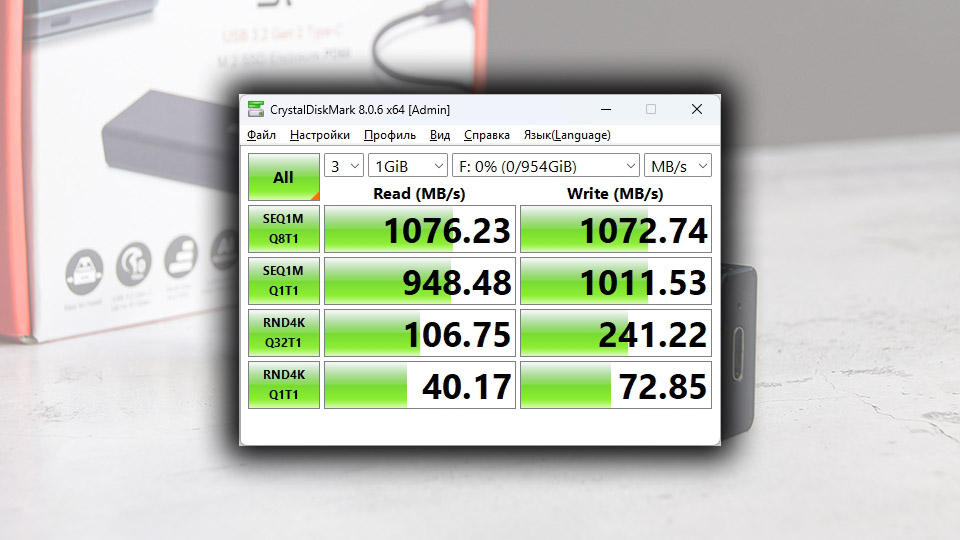960x540 pixels.
Task: Click the Read (MB/s) column header
Action: tap(419, 193)
